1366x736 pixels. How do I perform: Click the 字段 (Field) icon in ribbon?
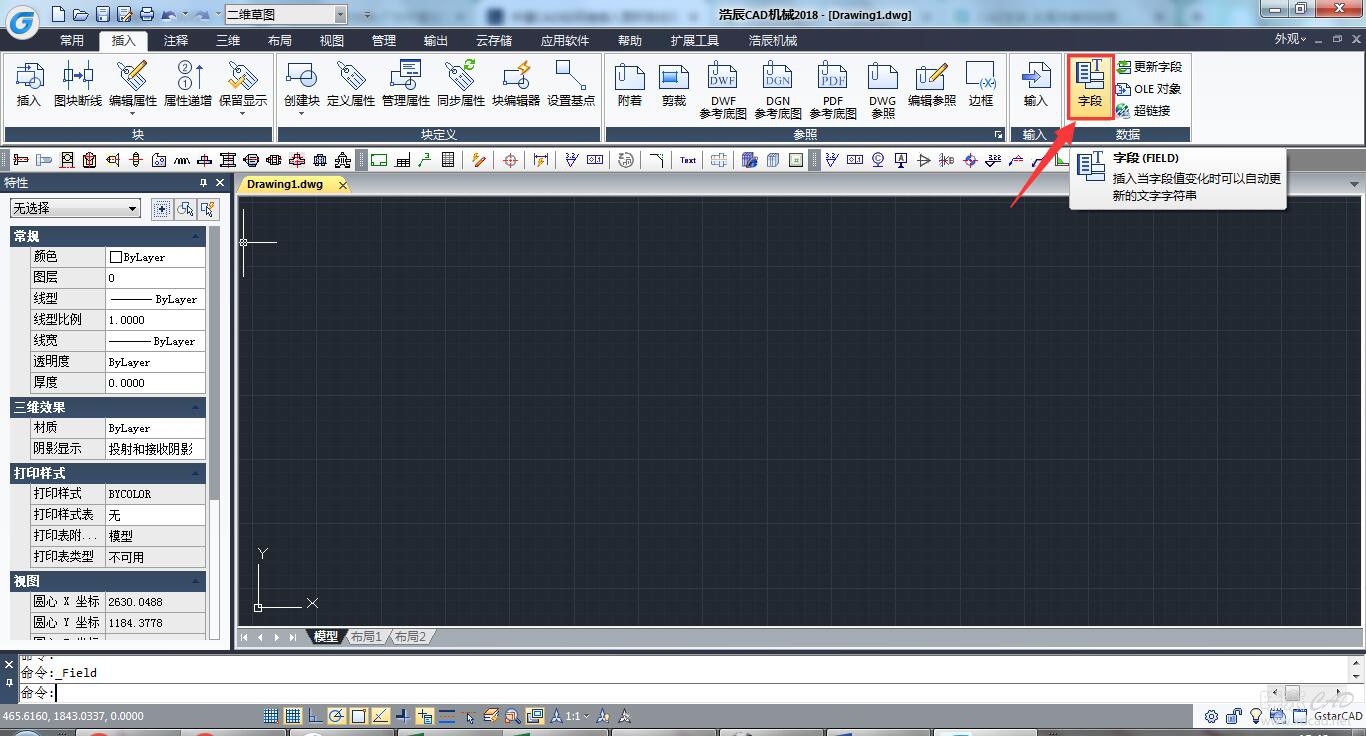[x=1089, y=83]
